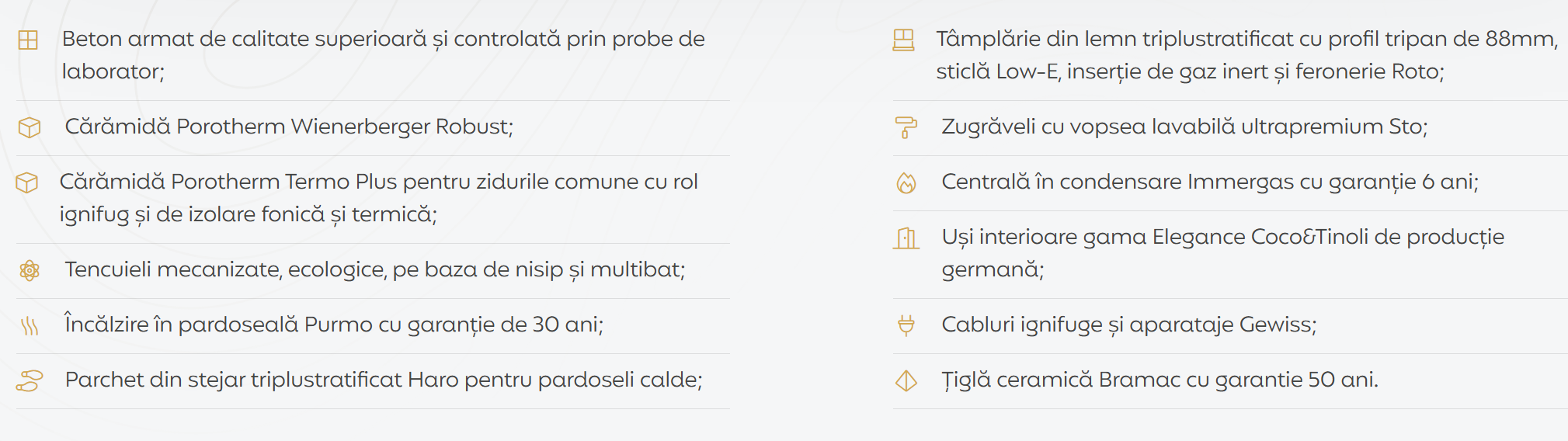The image size is (1568, 441).
Task: Click the flame icon beside Centrală în condensare
Action: point(906,183)
